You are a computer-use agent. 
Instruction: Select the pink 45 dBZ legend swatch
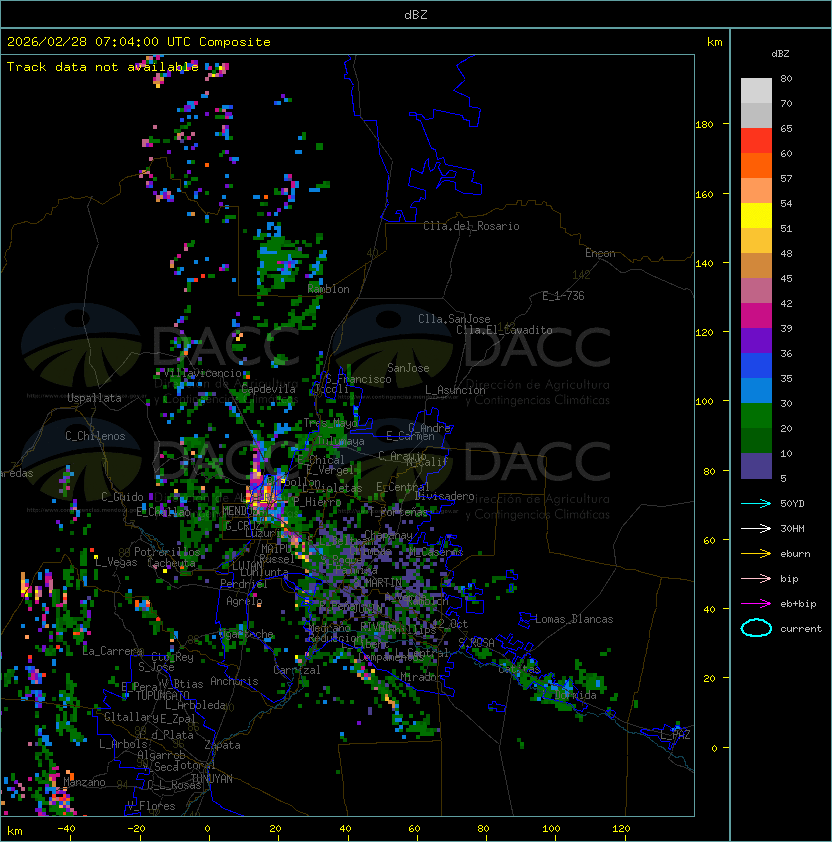756,291
